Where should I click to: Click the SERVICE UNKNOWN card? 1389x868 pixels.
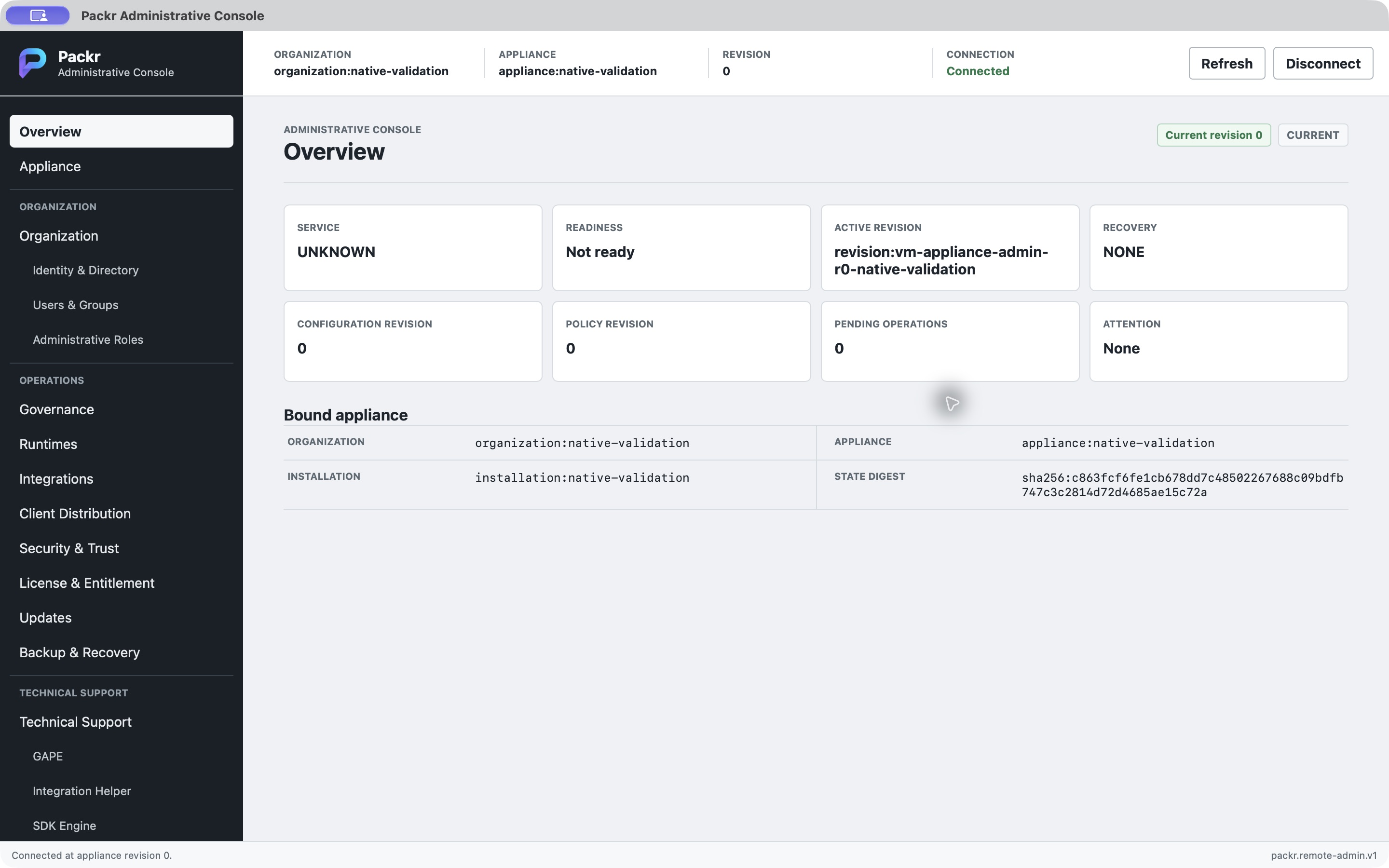click(x=413, y=248)
